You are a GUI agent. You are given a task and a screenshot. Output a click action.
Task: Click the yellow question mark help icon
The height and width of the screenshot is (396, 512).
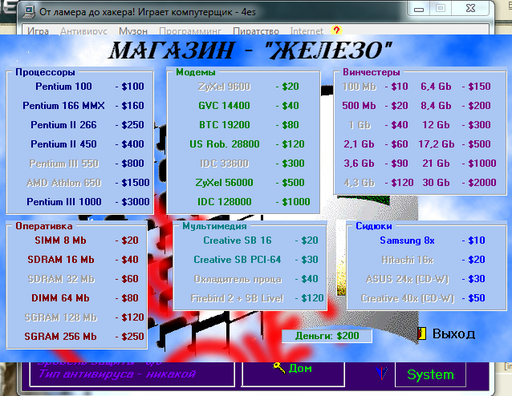coord(337,30)
